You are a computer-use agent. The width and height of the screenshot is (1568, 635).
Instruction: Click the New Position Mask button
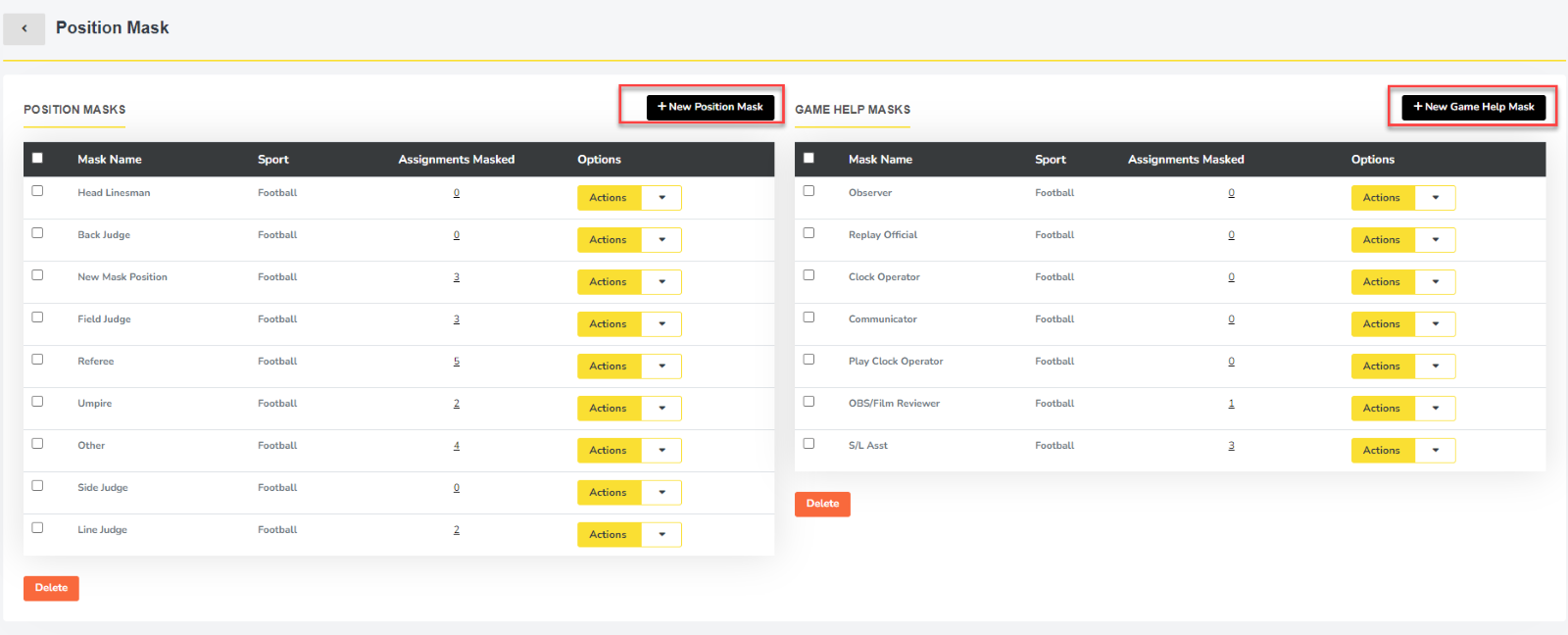point(710,107)
